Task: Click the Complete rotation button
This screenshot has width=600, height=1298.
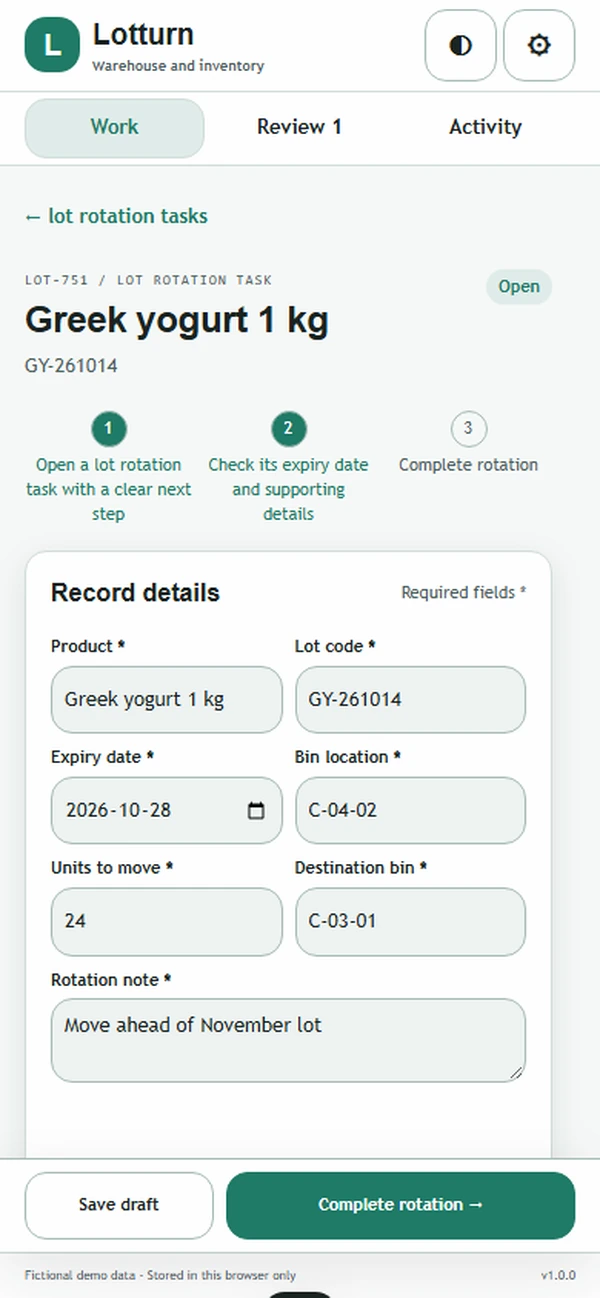Action: (401, 1205)
